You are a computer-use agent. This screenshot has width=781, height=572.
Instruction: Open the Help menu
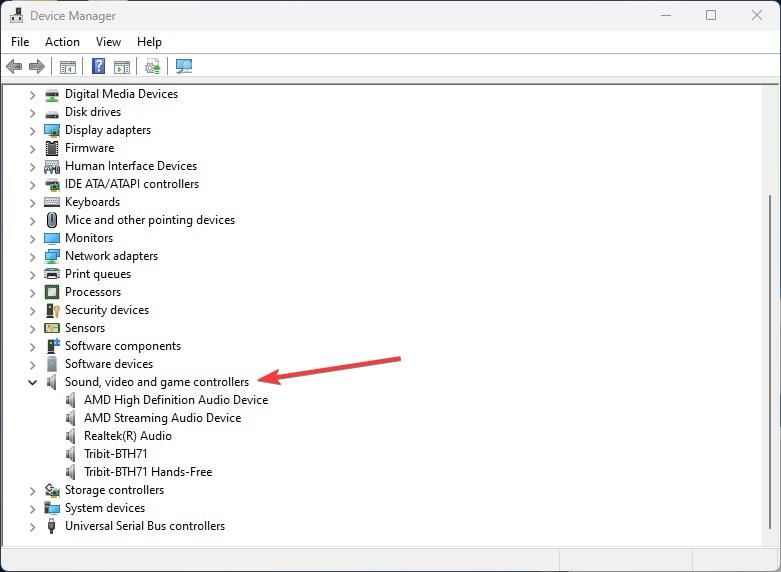(x=149, y=42)
